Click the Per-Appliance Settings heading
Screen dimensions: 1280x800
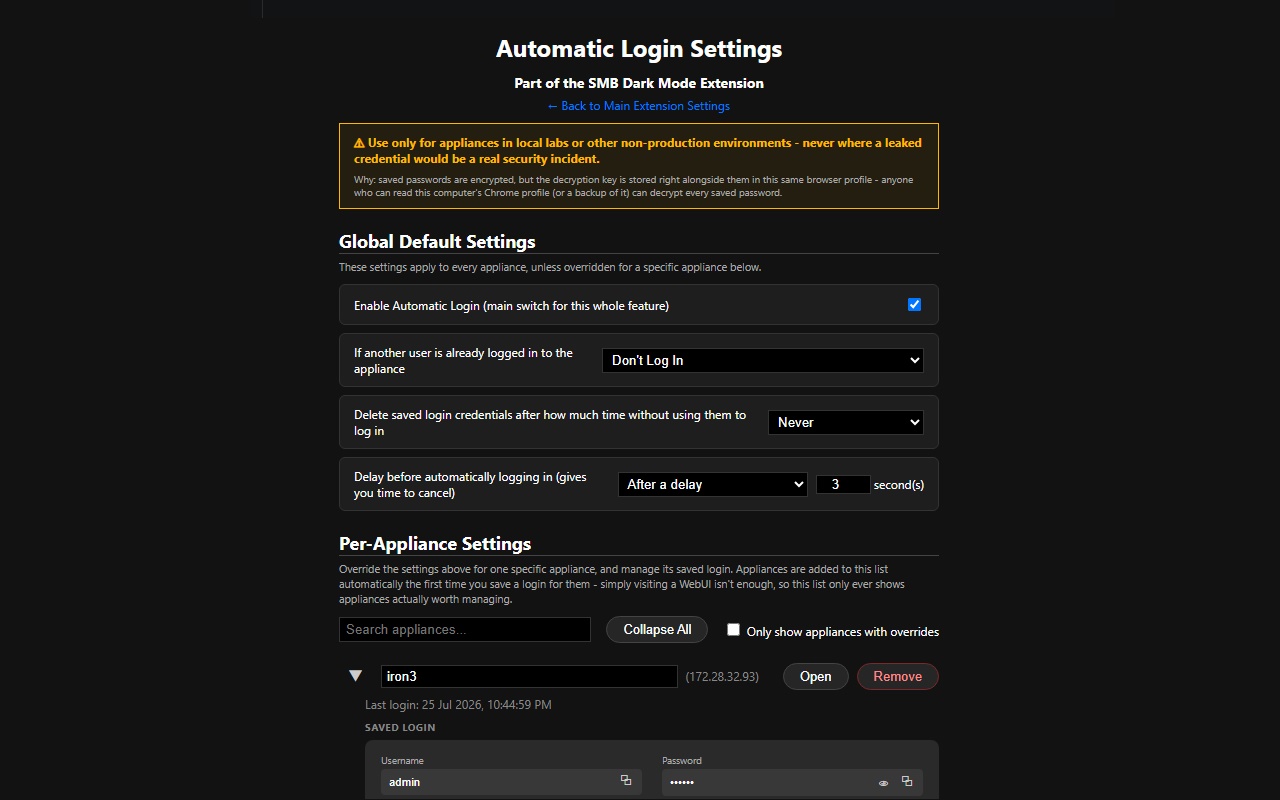tap(435, 543)
